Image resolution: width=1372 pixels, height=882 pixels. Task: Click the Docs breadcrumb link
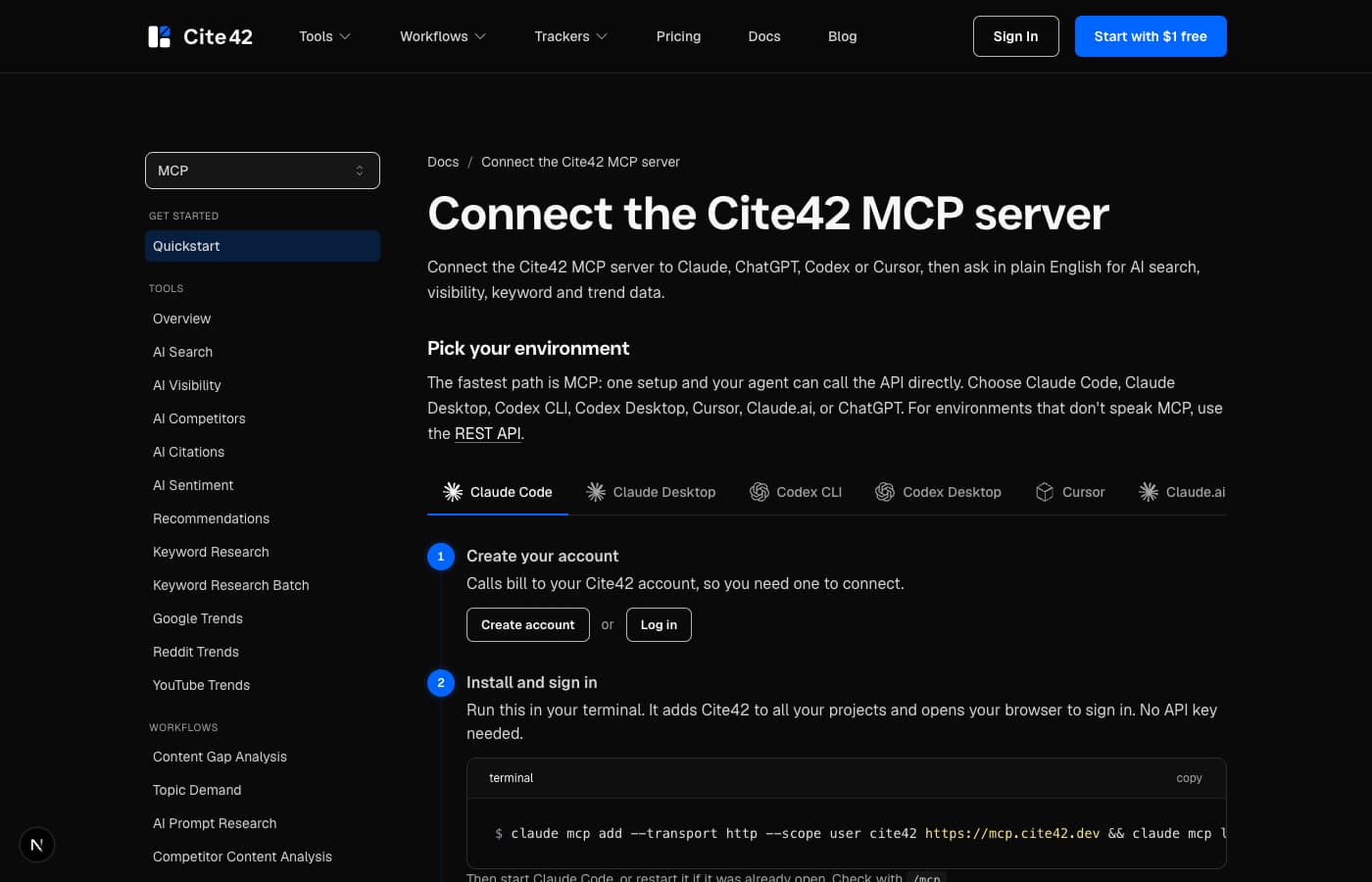(443, 162)
